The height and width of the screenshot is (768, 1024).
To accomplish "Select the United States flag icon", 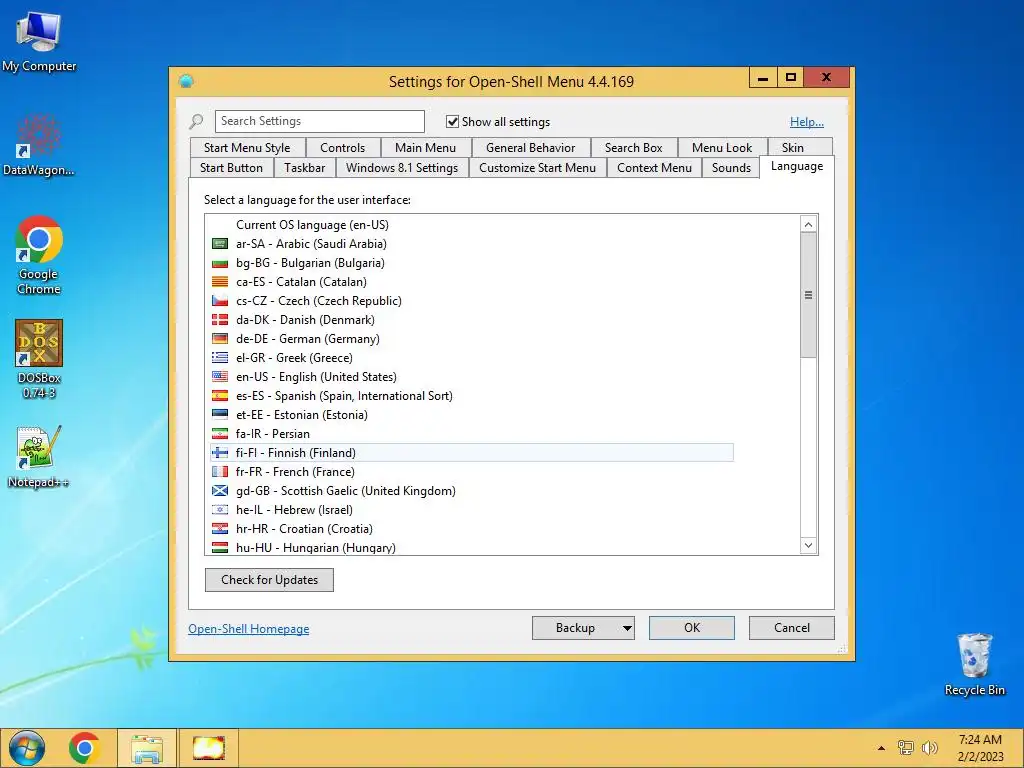I will [220, 376].
